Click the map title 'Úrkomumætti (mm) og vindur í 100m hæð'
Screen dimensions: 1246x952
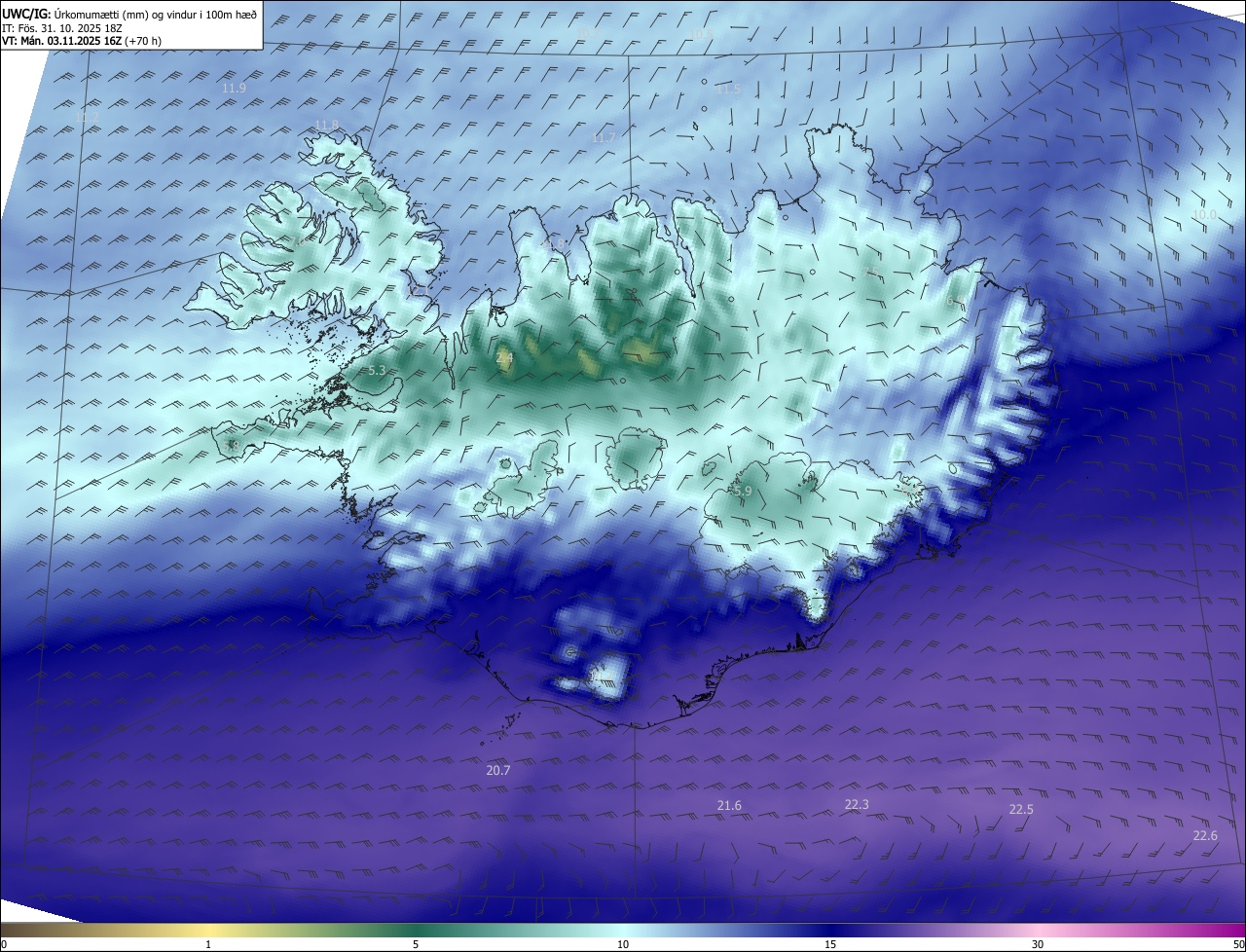click(156, 14)
